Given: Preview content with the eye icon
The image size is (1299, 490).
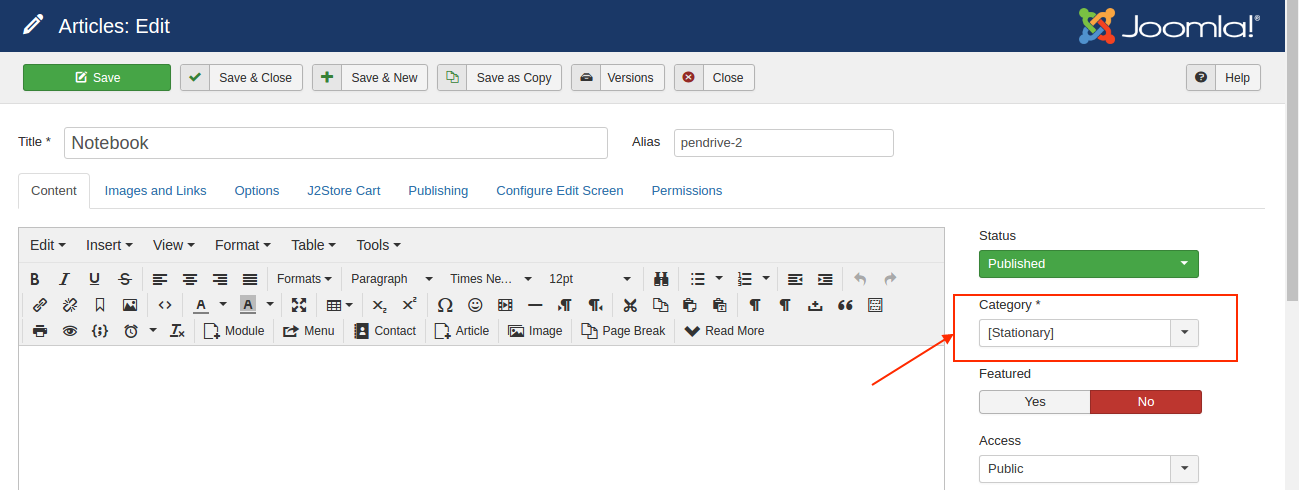Looking at the screenshot, I should (x=70, y=331).
